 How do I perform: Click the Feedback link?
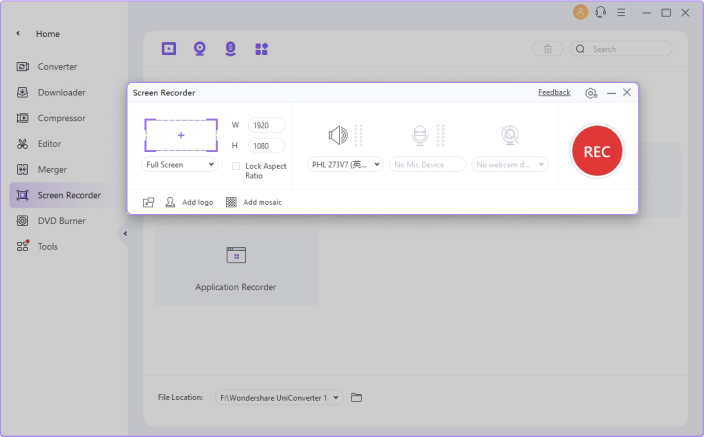pos(554,92)
